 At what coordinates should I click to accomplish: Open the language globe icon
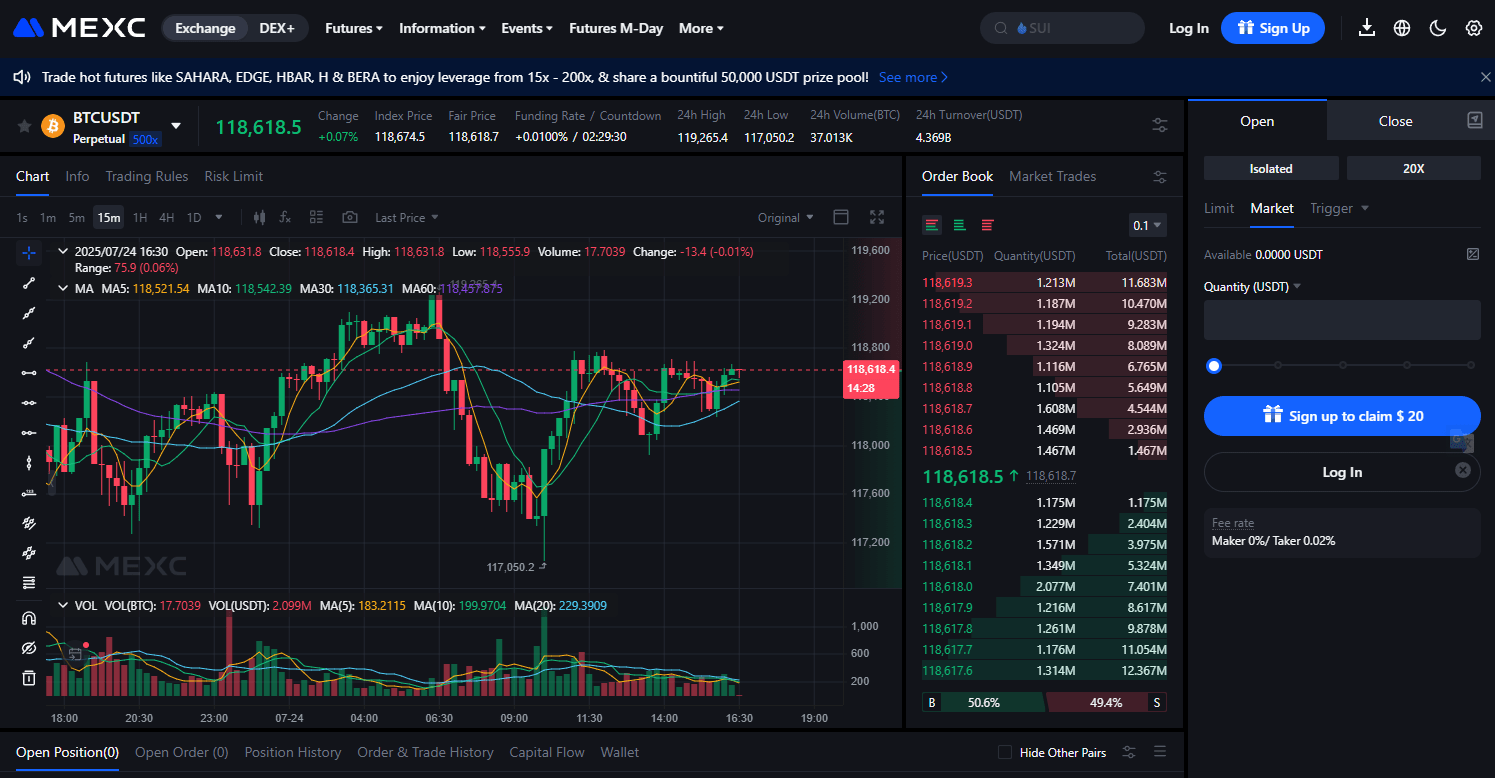[x=1402, y=28]
